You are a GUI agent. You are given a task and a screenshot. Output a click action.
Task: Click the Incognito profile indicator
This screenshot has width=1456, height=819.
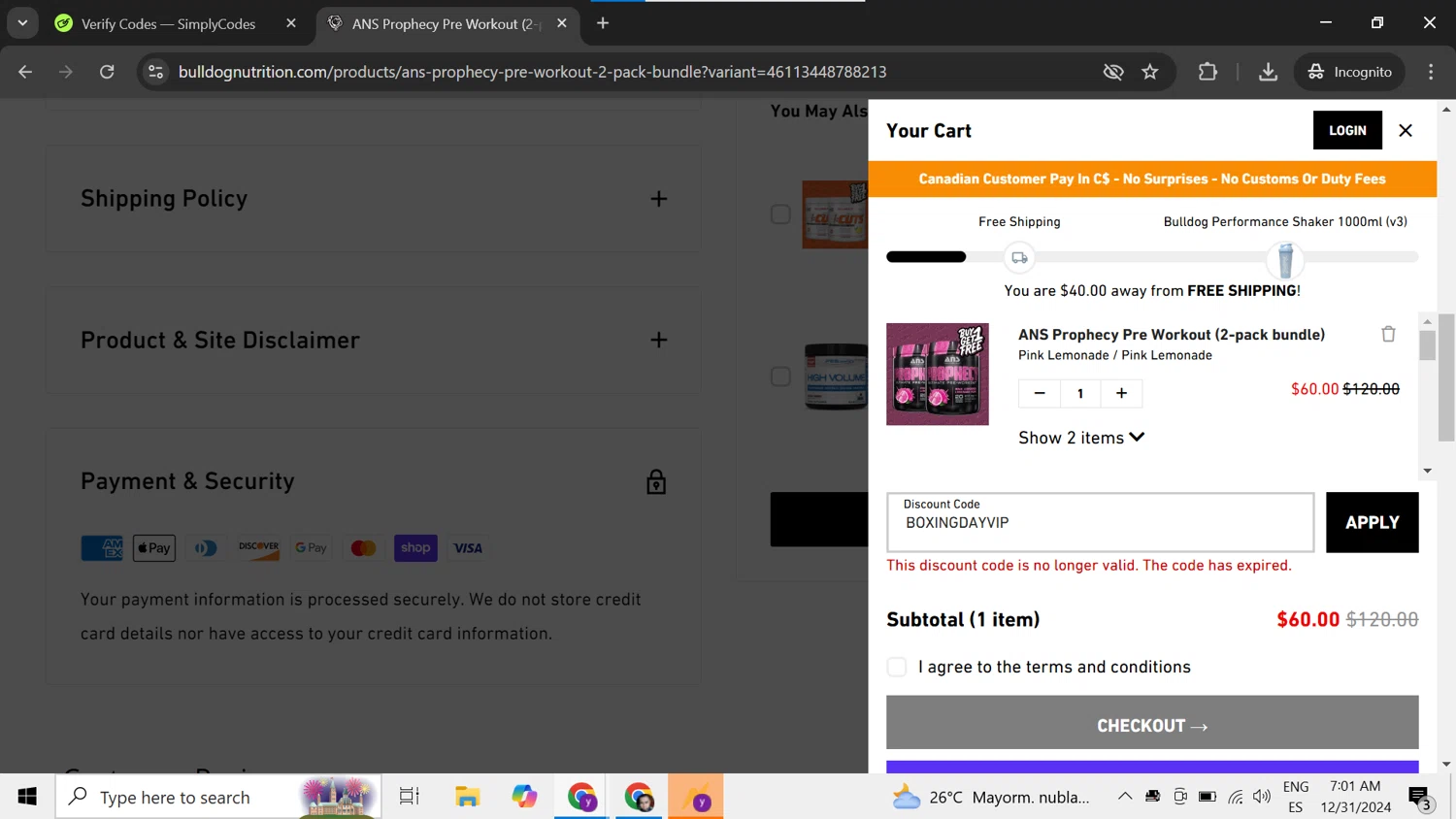pos(1349,72)
